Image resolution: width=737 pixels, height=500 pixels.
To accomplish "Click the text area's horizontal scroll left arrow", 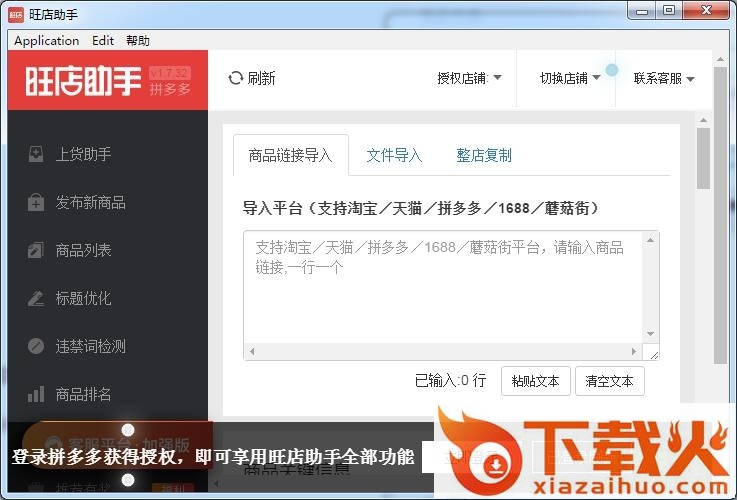I will pos(252,352).
